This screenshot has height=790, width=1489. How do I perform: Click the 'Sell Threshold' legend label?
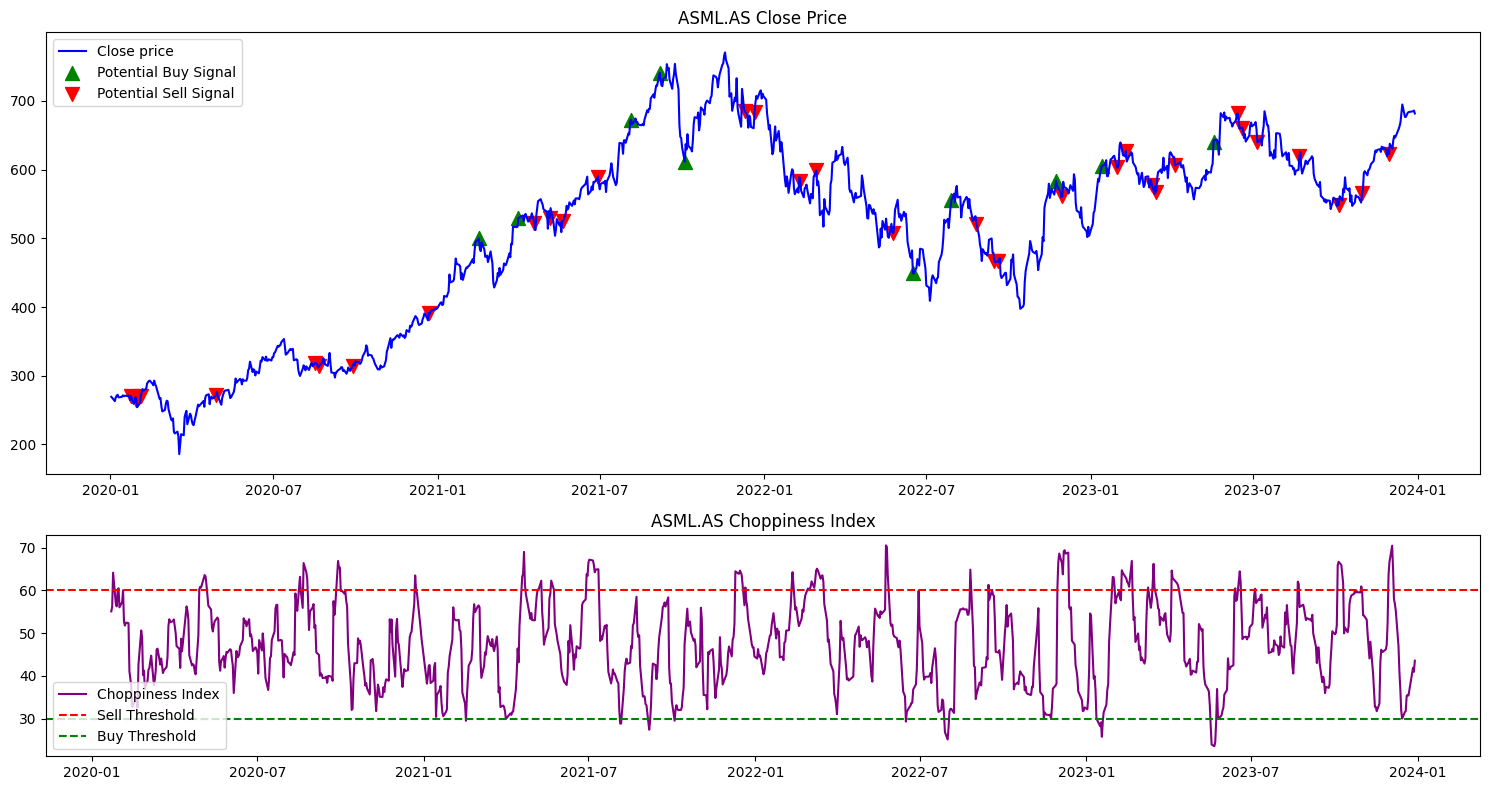[x=146, y=715]
